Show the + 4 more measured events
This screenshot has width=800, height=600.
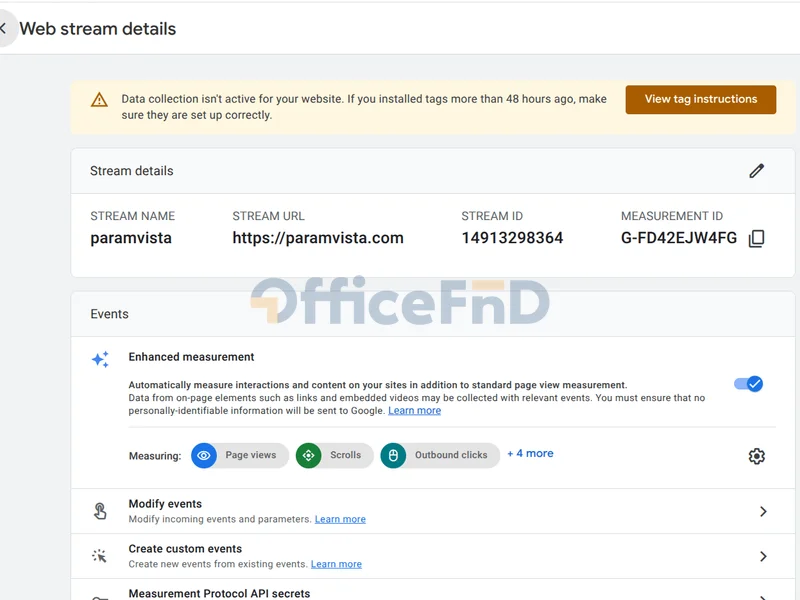click(x=530, y=454)
